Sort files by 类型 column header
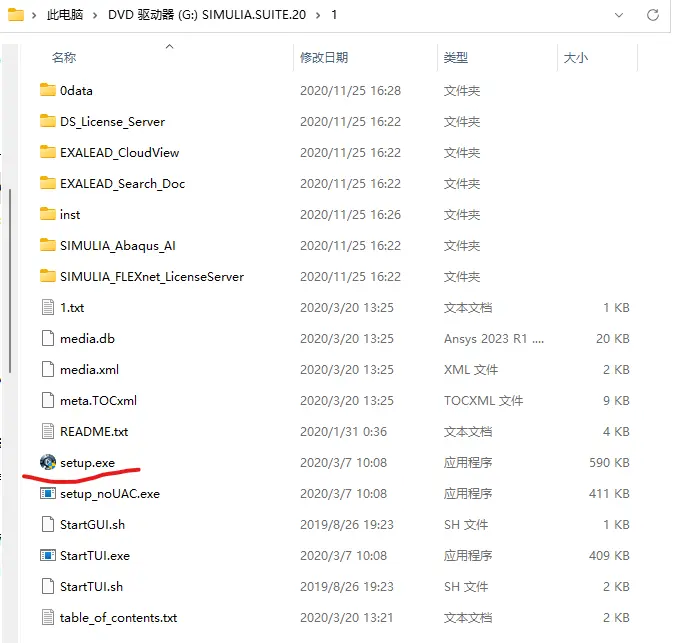Viewport: 683px width, 643px height. [456, 58]
